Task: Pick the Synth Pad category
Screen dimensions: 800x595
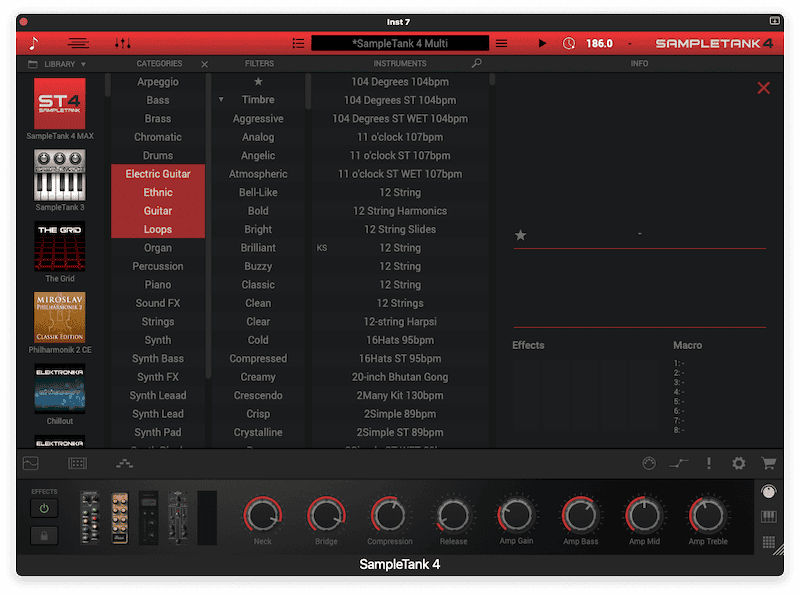Action: (x=158, y=432)
